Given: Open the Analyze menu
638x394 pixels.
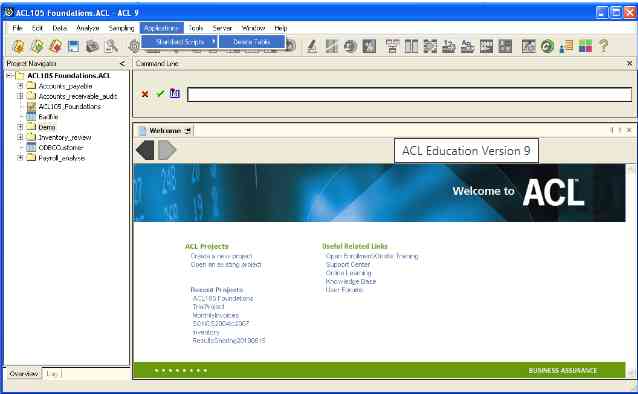Looking at the screenshot, I should [87, 28].
